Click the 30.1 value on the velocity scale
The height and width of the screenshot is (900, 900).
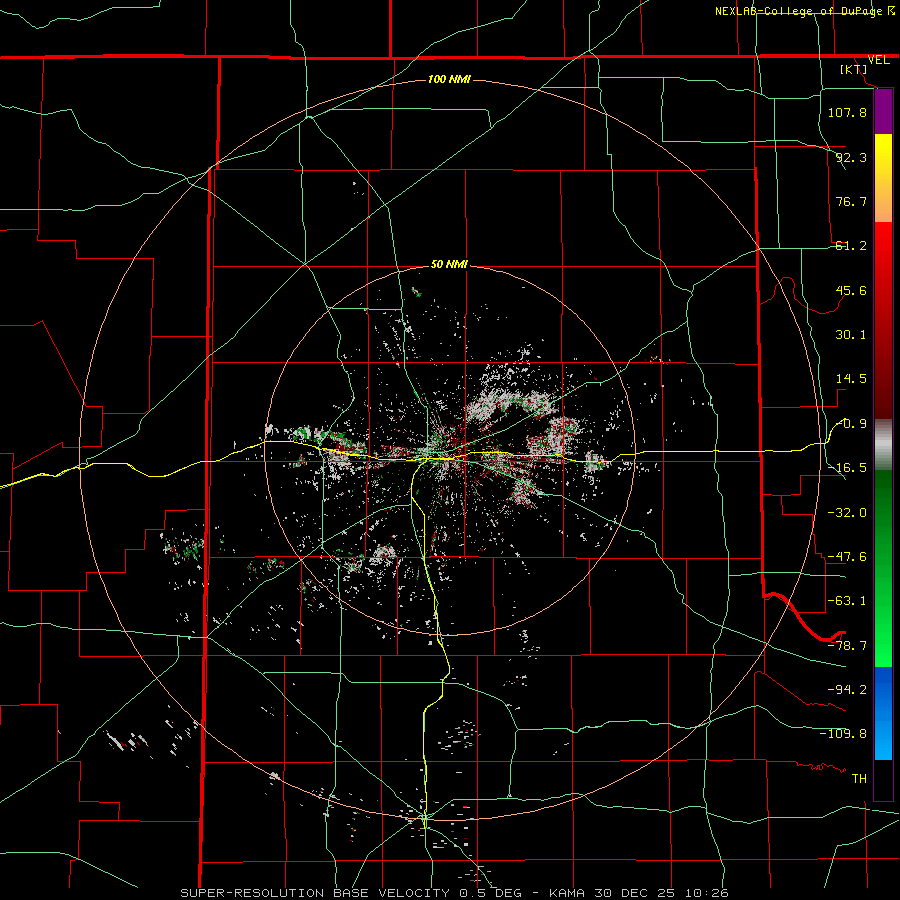pyautogui.click(x=851, y=335)
